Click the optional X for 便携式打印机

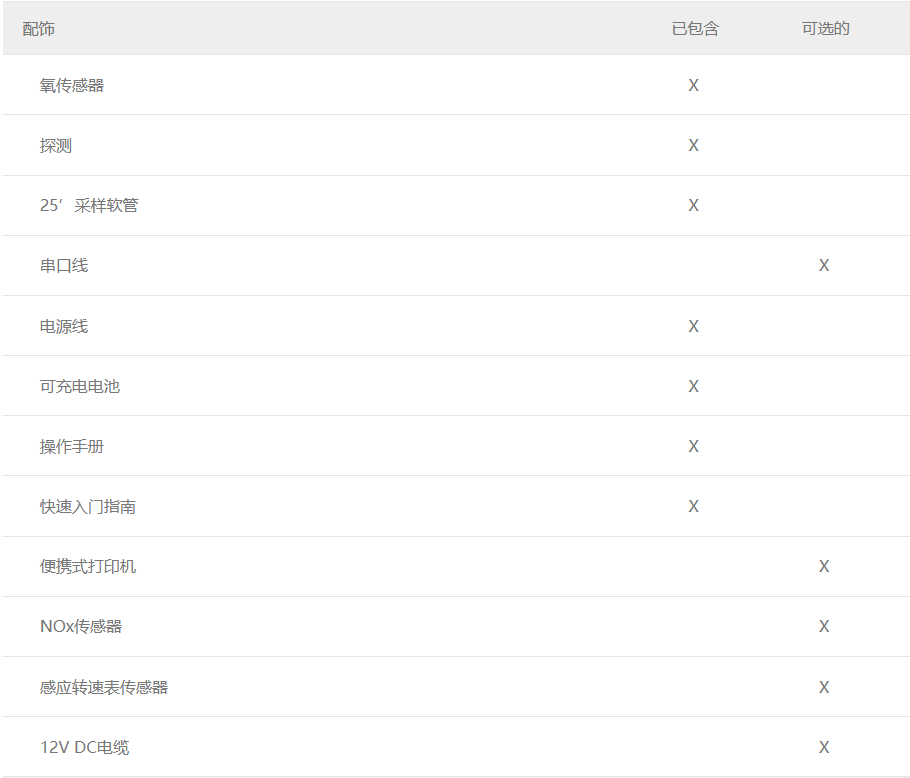pos(824,566)
